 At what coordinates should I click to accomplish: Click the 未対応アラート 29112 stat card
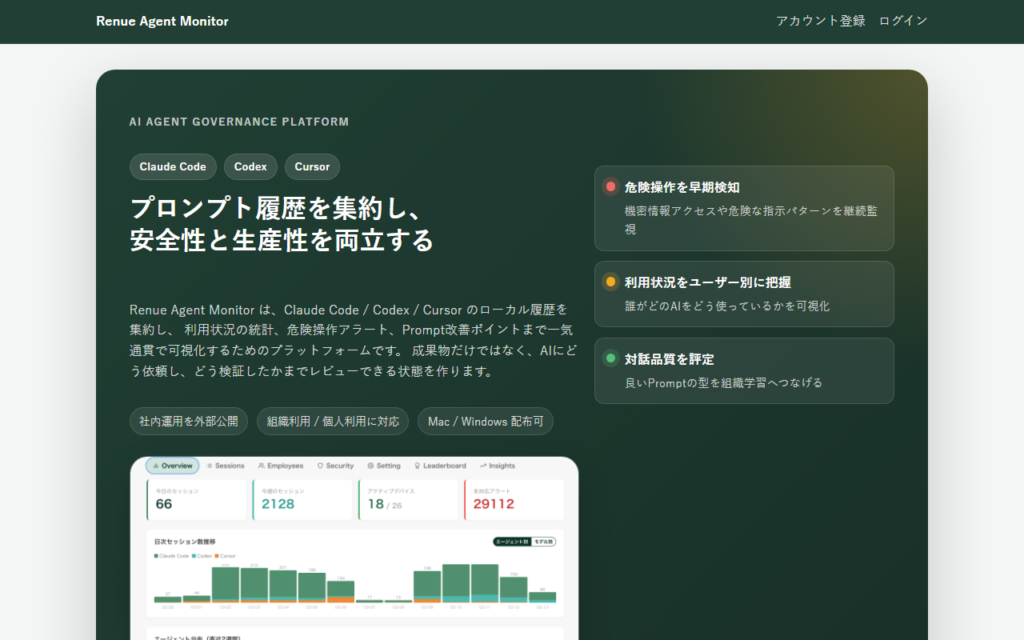coord(514,499)
